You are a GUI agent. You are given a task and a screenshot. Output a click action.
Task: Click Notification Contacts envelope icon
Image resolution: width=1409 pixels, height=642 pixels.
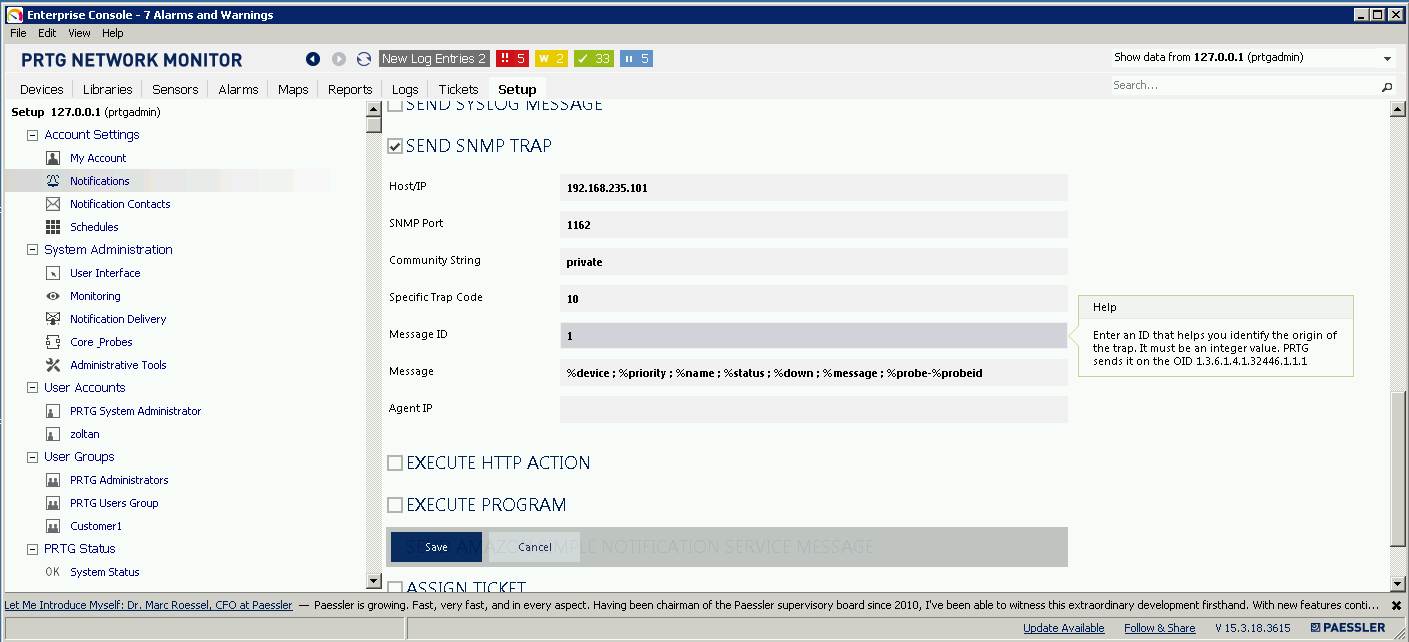(53, 204)
